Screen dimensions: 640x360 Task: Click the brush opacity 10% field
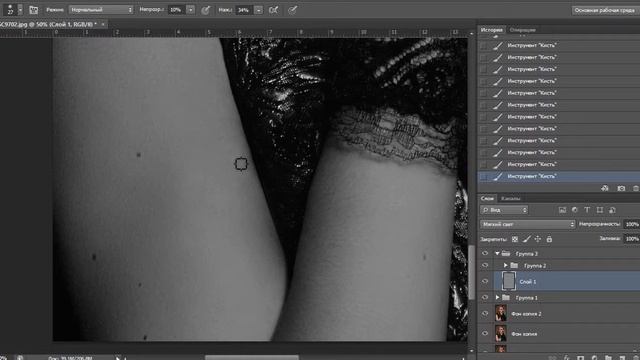(x=177, y=9)
